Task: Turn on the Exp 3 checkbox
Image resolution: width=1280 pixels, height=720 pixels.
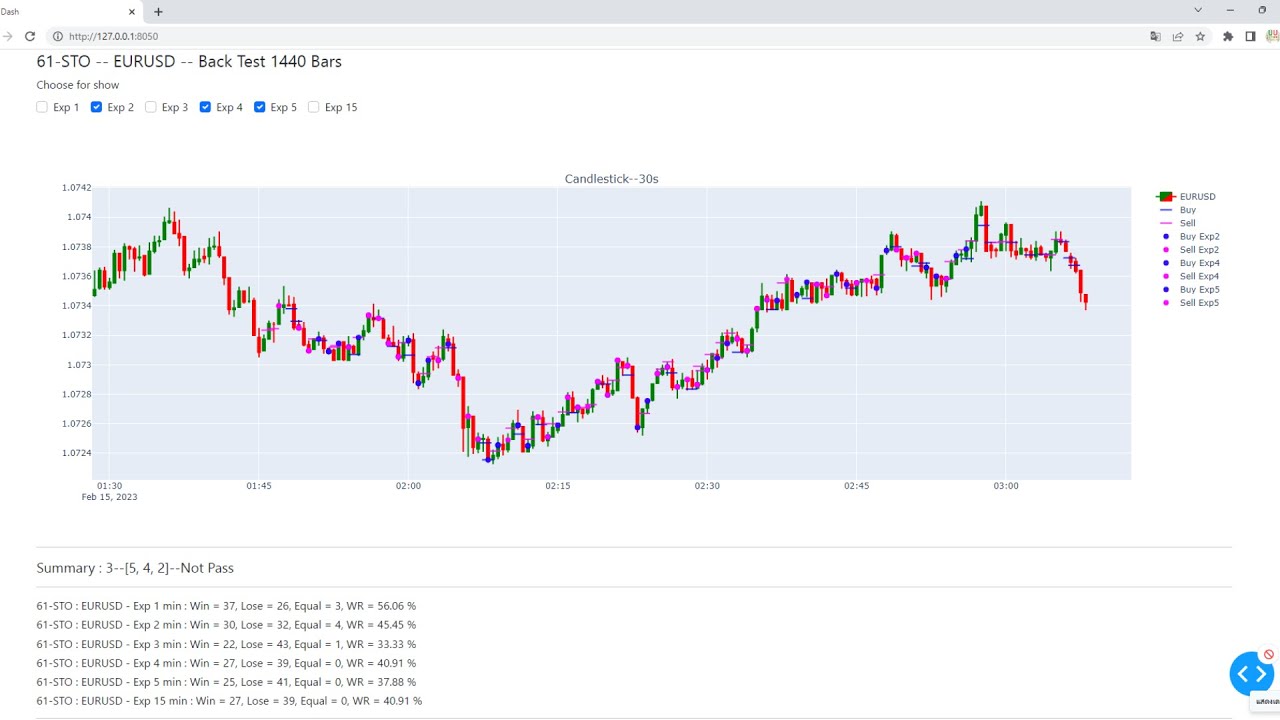Action: (x=151, y=107)
